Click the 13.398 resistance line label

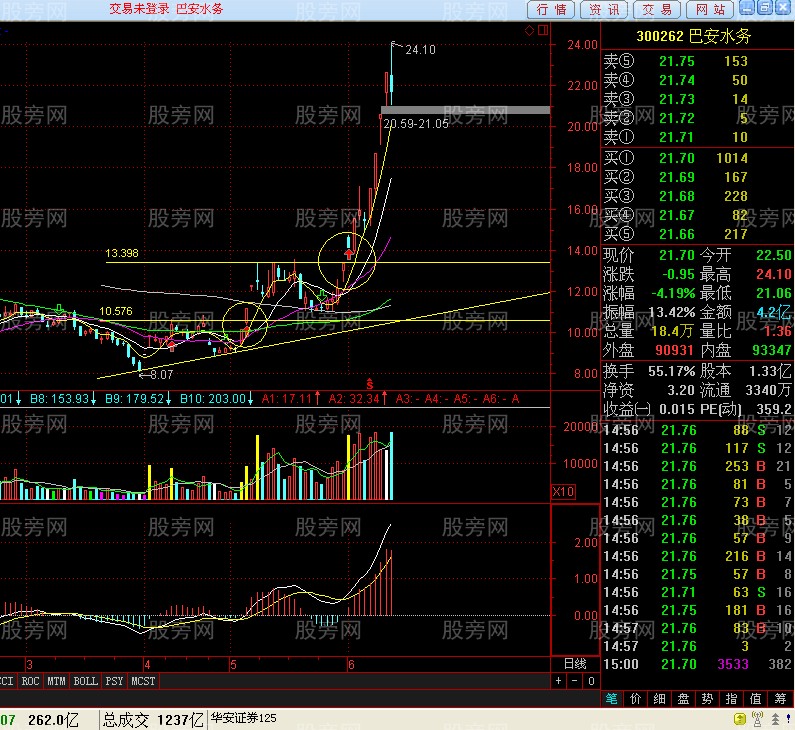(122, 253)
